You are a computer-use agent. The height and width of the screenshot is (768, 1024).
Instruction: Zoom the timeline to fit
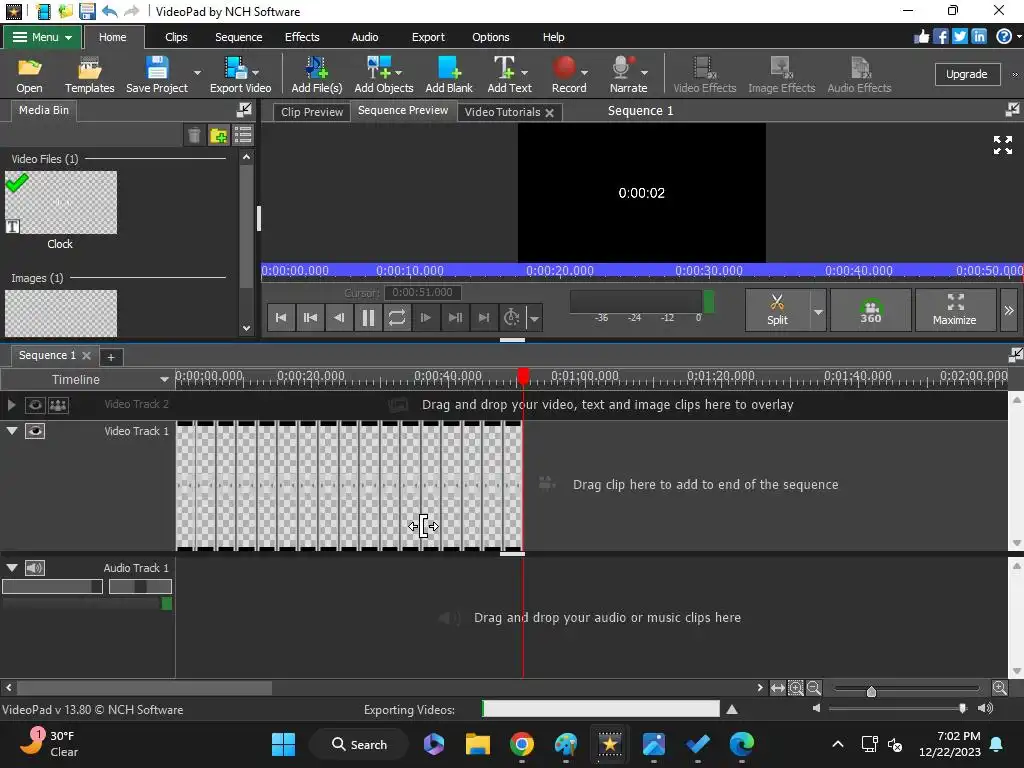tap(778, 688)
